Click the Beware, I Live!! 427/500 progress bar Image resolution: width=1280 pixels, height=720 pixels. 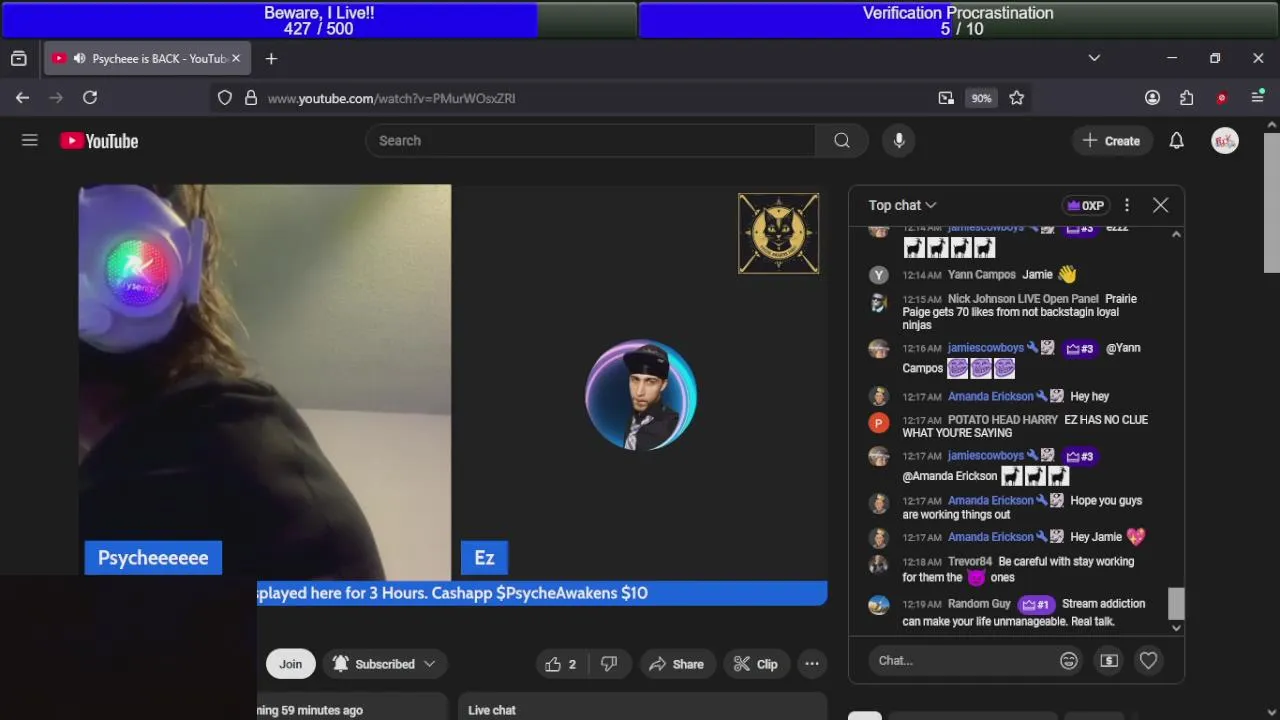pos(318,20)
